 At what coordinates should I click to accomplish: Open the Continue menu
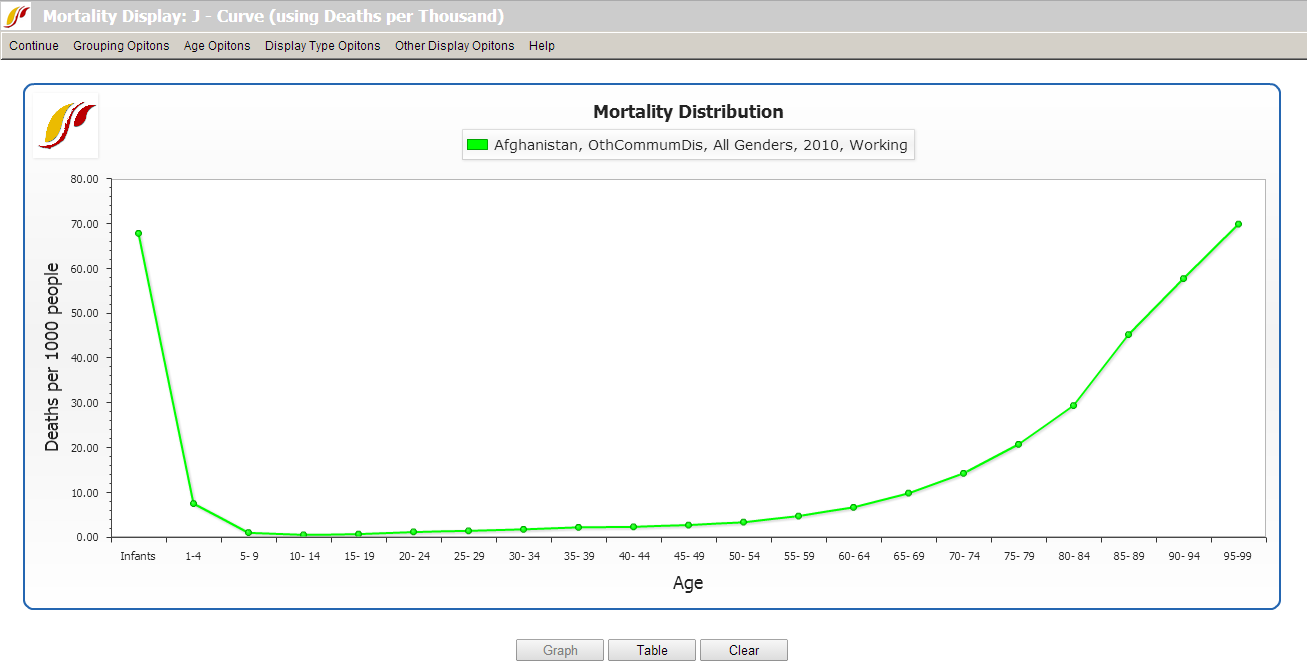tap(33, 46)
